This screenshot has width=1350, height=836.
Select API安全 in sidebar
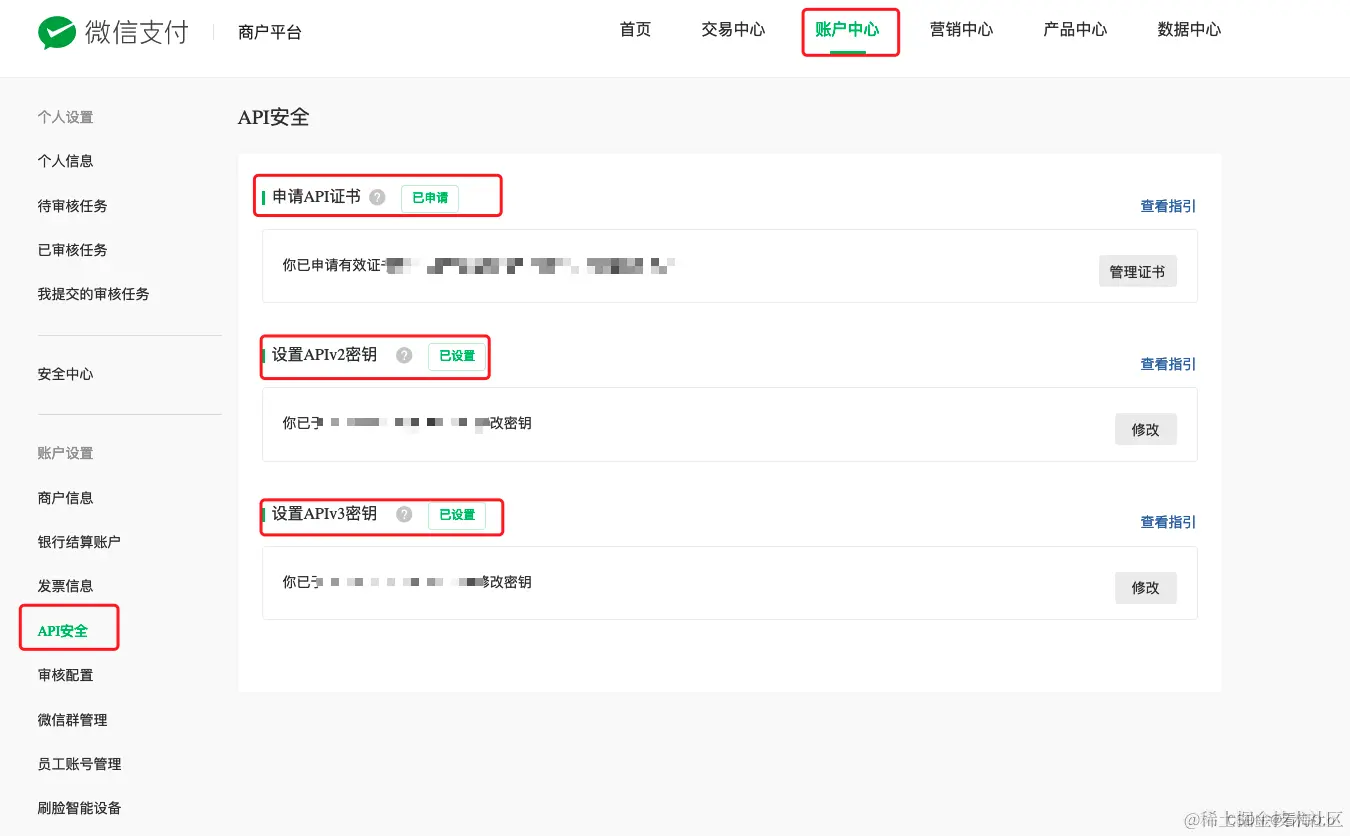pos(63,631)
